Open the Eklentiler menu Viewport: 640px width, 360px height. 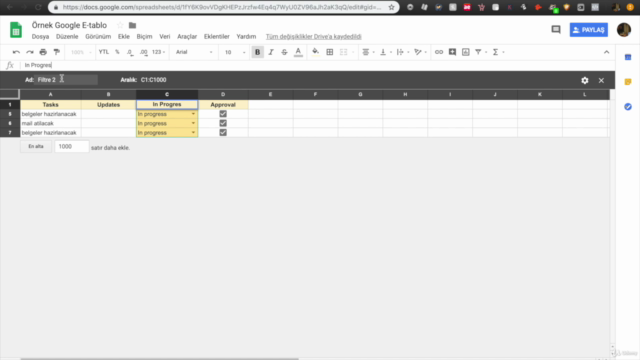217,36
